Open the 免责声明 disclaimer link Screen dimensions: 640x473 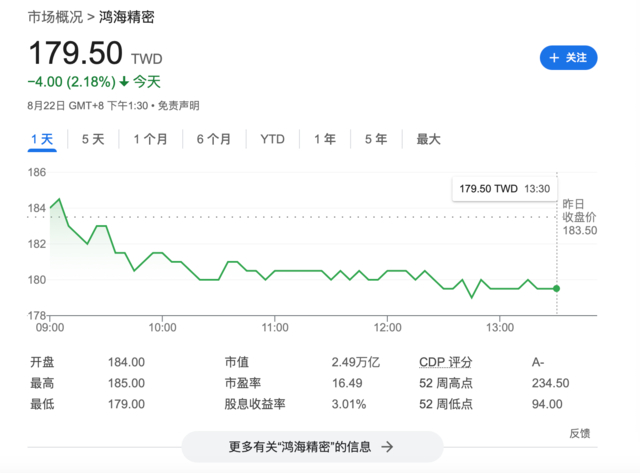(178, 106)
